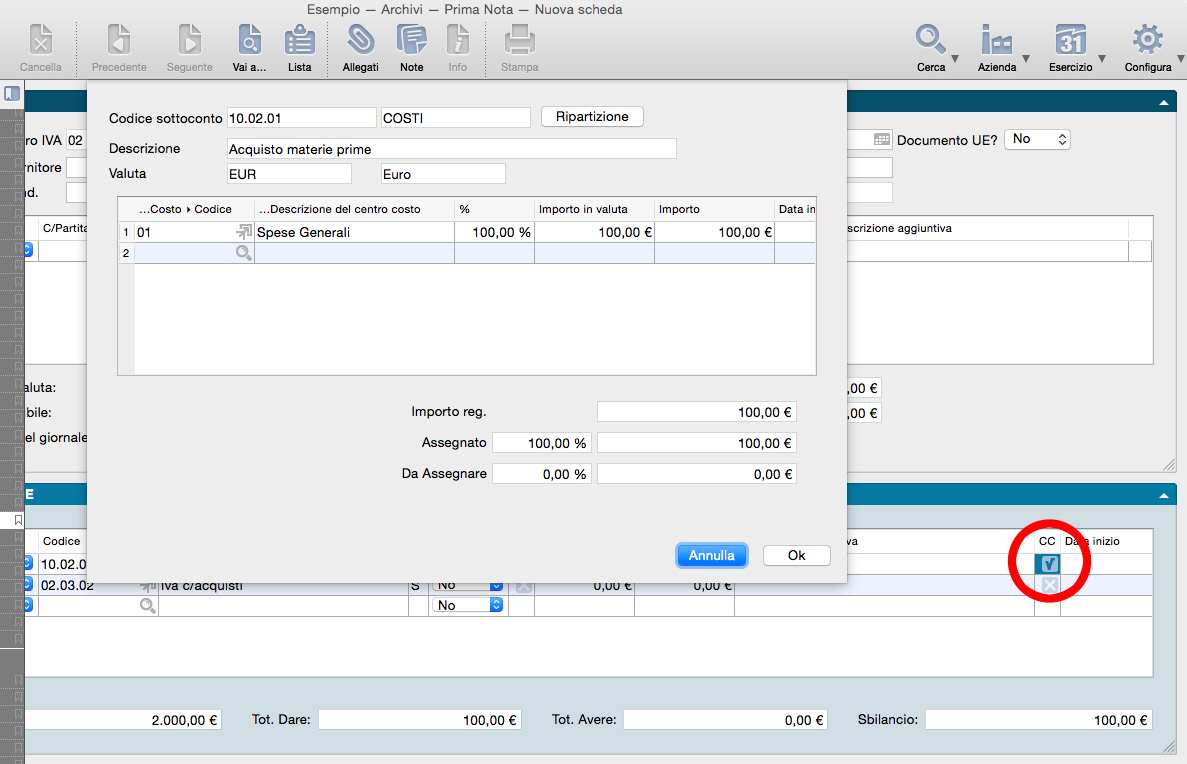Click the Descrizione field with Acquisto materie prime
Viewport: 1187px width, 764px height.
[x=452, y=149]
